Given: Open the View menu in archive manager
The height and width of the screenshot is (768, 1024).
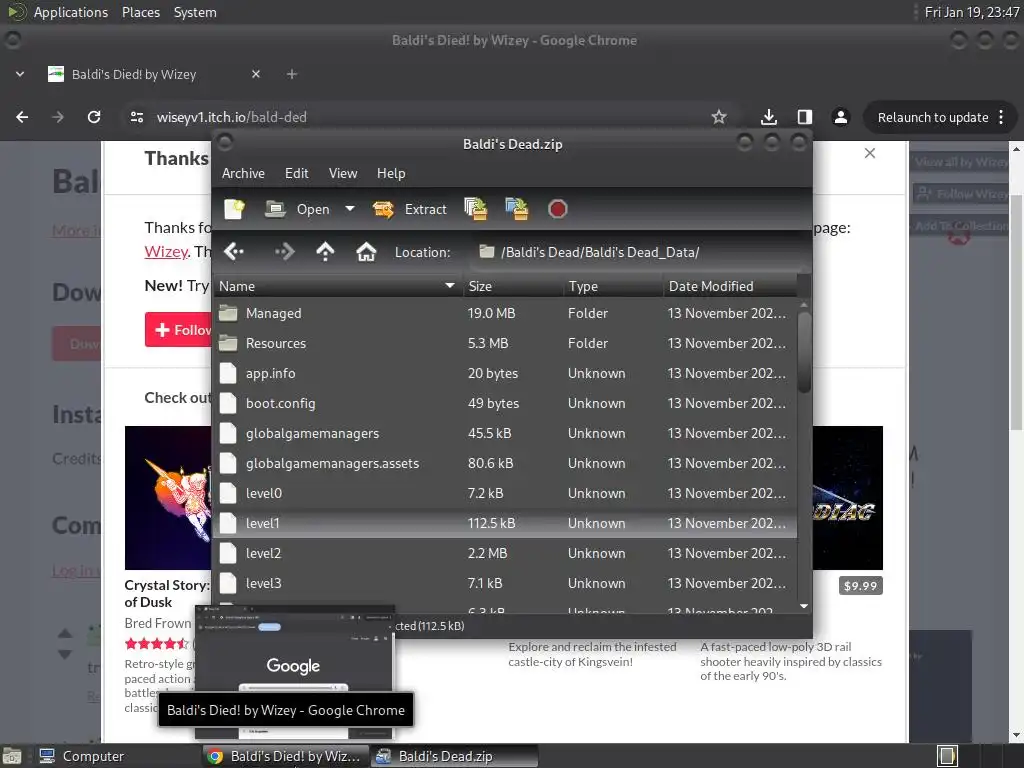Looking at the screenshot, I should (x=343, y=173).
